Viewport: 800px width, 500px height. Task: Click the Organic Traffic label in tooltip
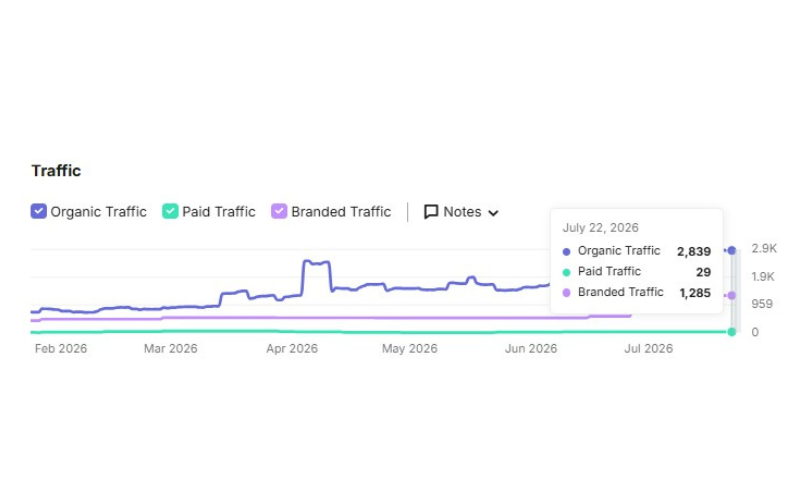[x=619, y=251]
